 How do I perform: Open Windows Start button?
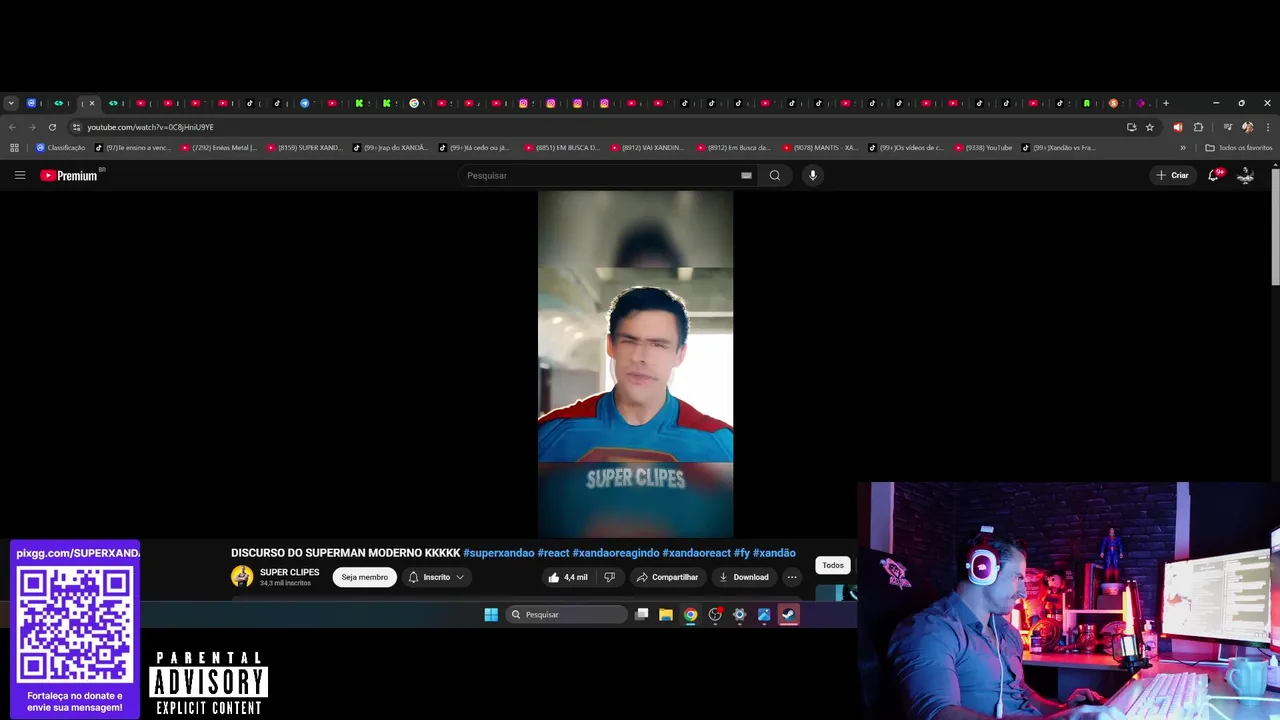click(x=491, y=615)
